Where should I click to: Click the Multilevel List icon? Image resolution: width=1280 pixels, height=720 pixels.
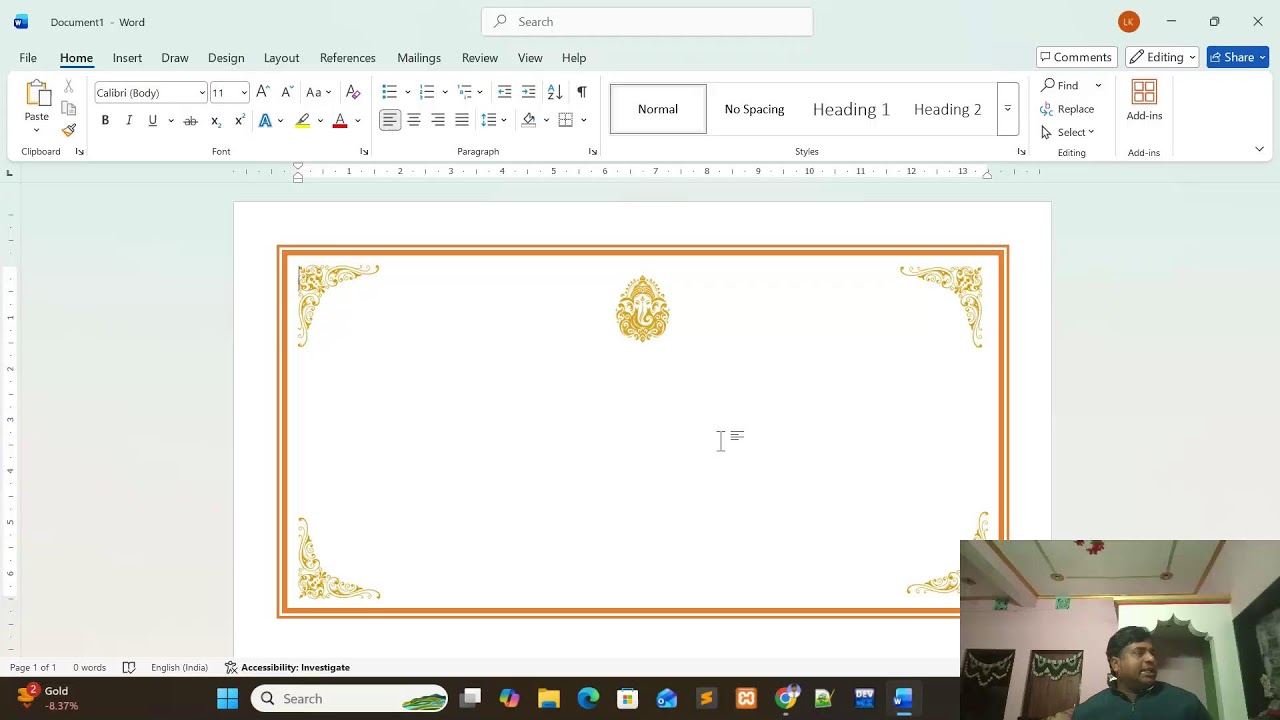click(465, 92)
